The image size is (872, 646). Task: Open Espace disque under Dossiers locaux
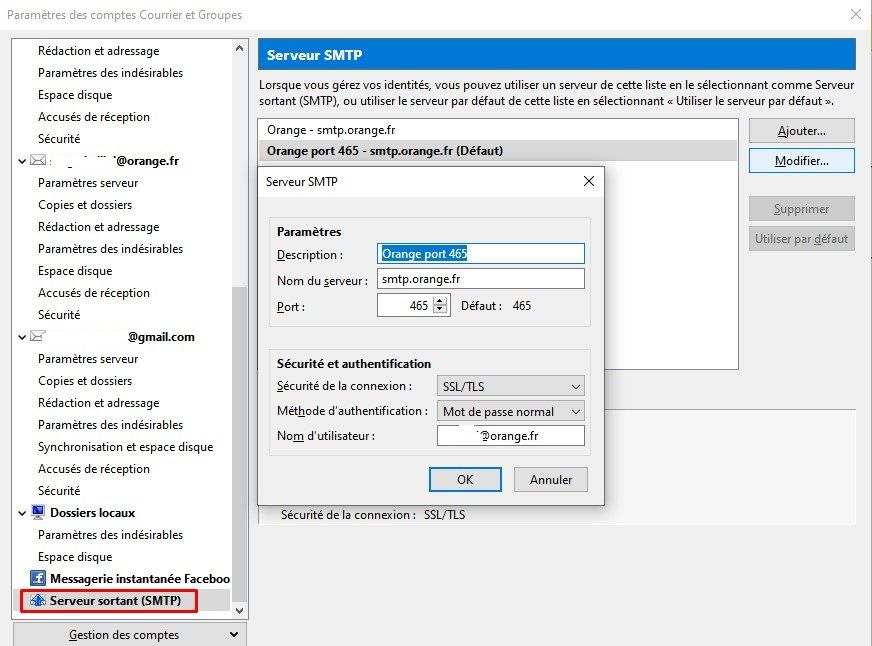[75, 556]
